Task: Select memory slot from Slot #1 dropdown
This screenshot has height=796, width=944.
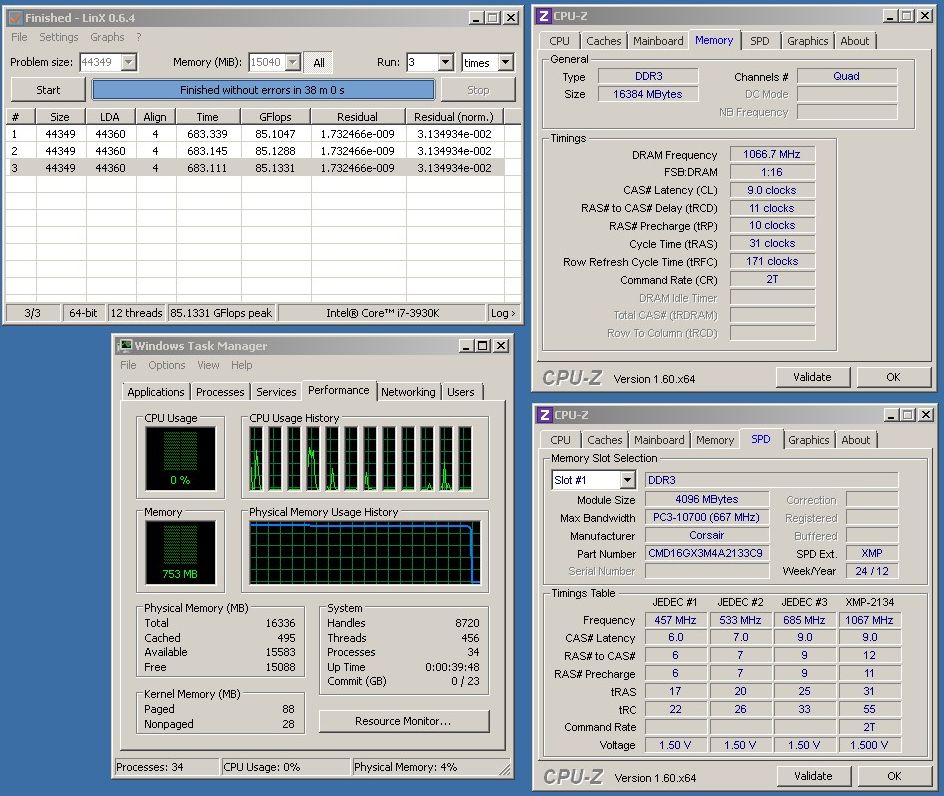Action: click(x=627, y=481)
